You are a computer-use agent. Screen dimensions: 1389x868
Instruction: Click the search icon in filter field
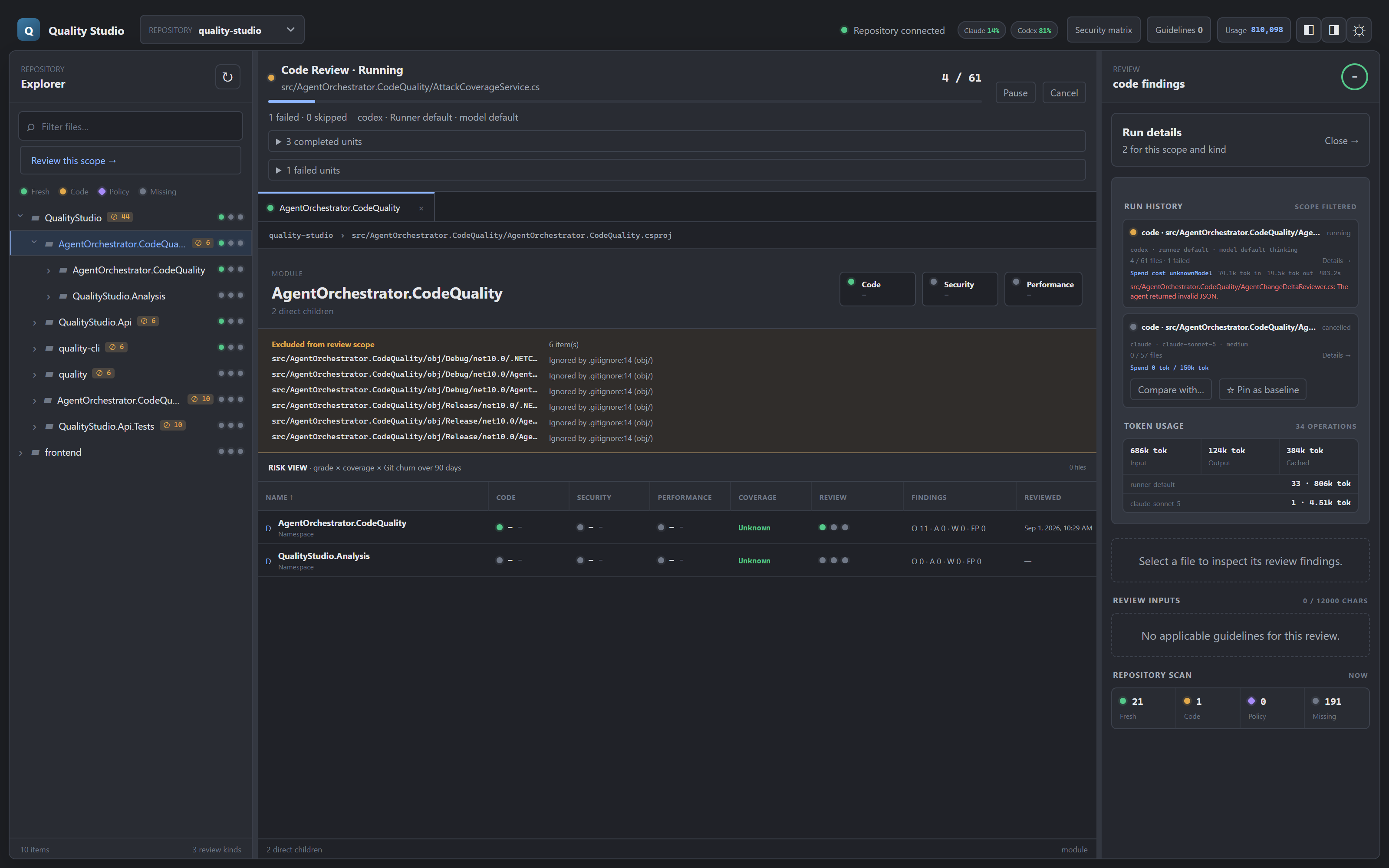pyautogui.click(x=31, y=127)
